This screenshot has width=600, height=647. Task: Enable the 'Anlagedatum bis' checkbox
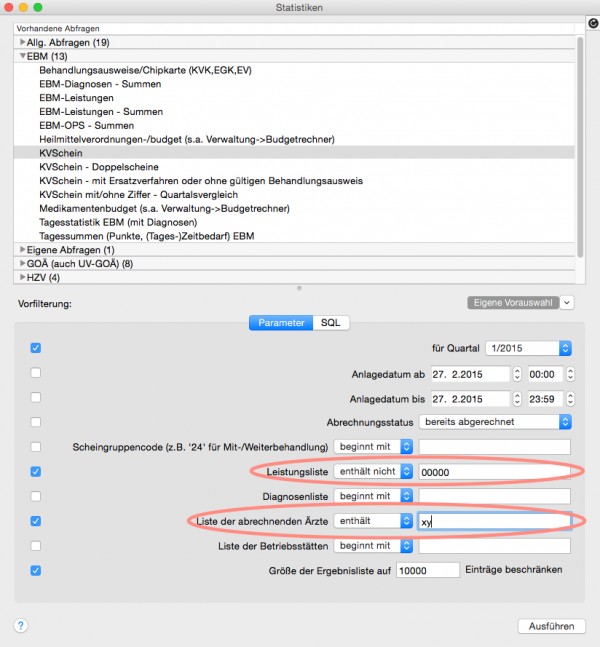click(x=36, y=397)
